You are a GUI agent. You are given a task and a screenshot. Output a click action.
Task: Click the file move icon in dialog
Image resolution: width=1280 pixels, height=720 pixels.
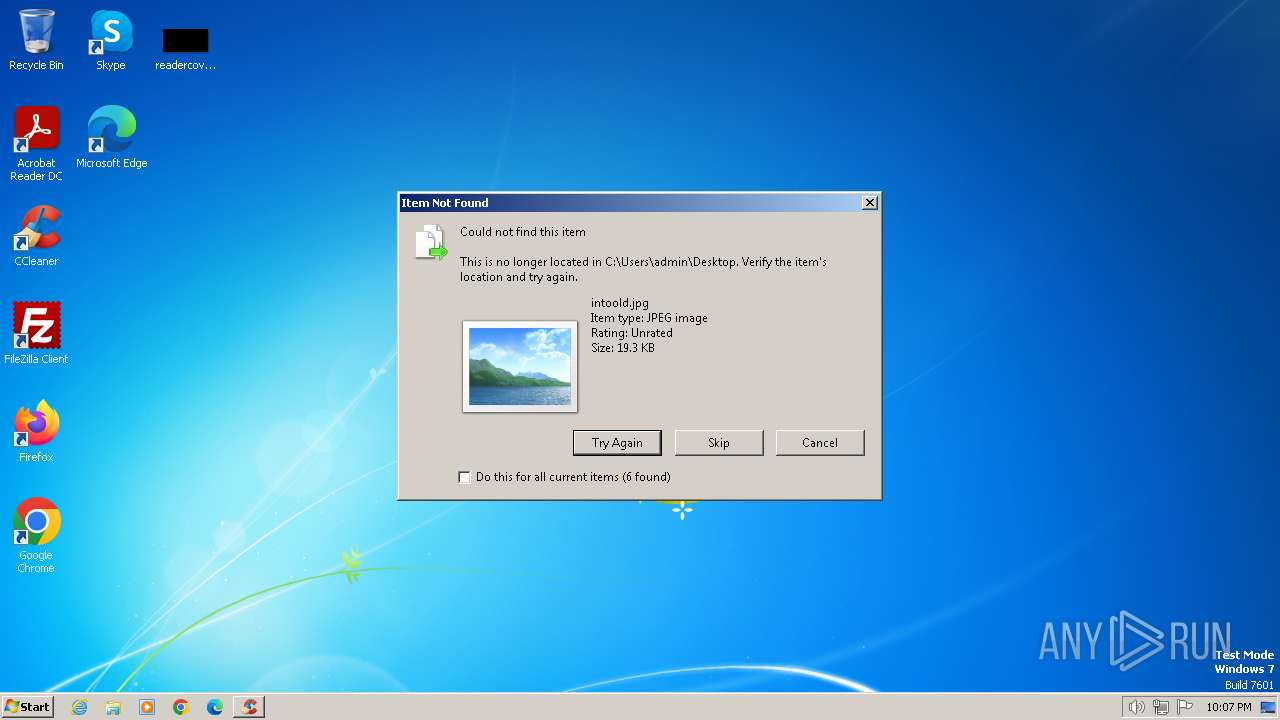pyautogui.click(x=431, y=243)
